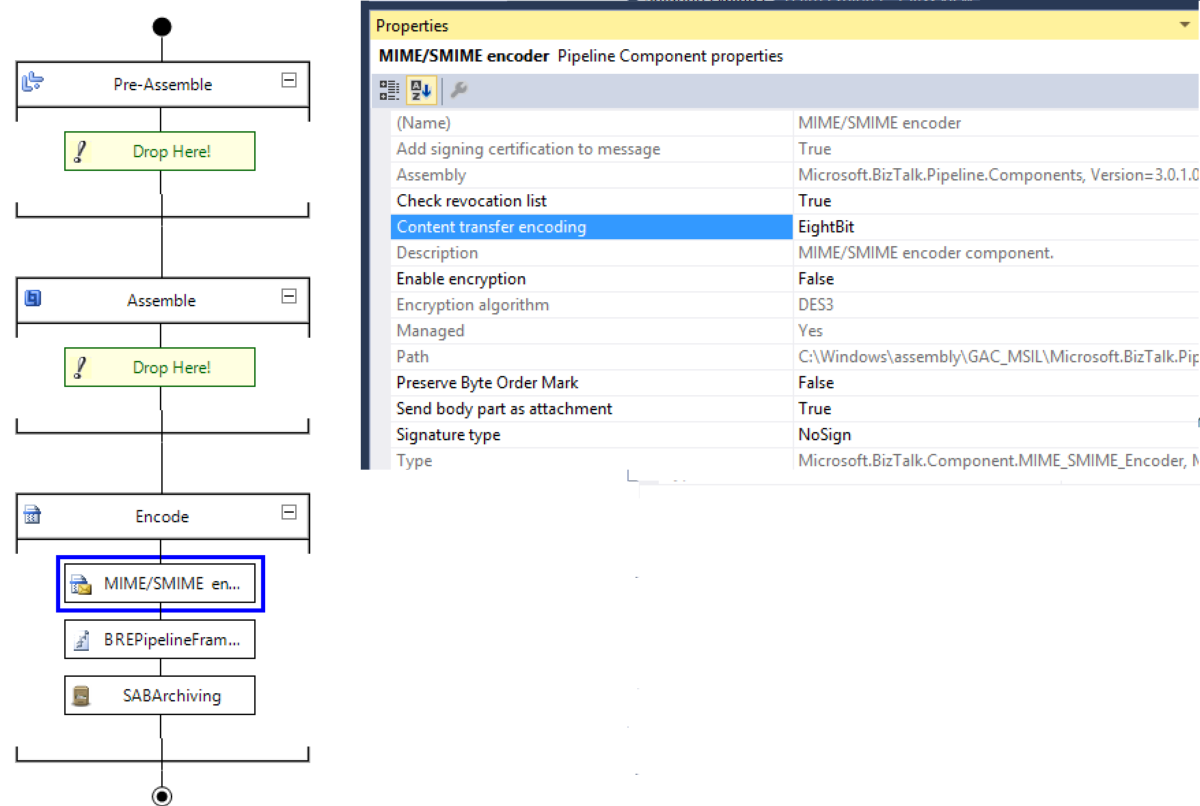Collapse the Encode stage
1200x806 pixels.
pos(289,512)
